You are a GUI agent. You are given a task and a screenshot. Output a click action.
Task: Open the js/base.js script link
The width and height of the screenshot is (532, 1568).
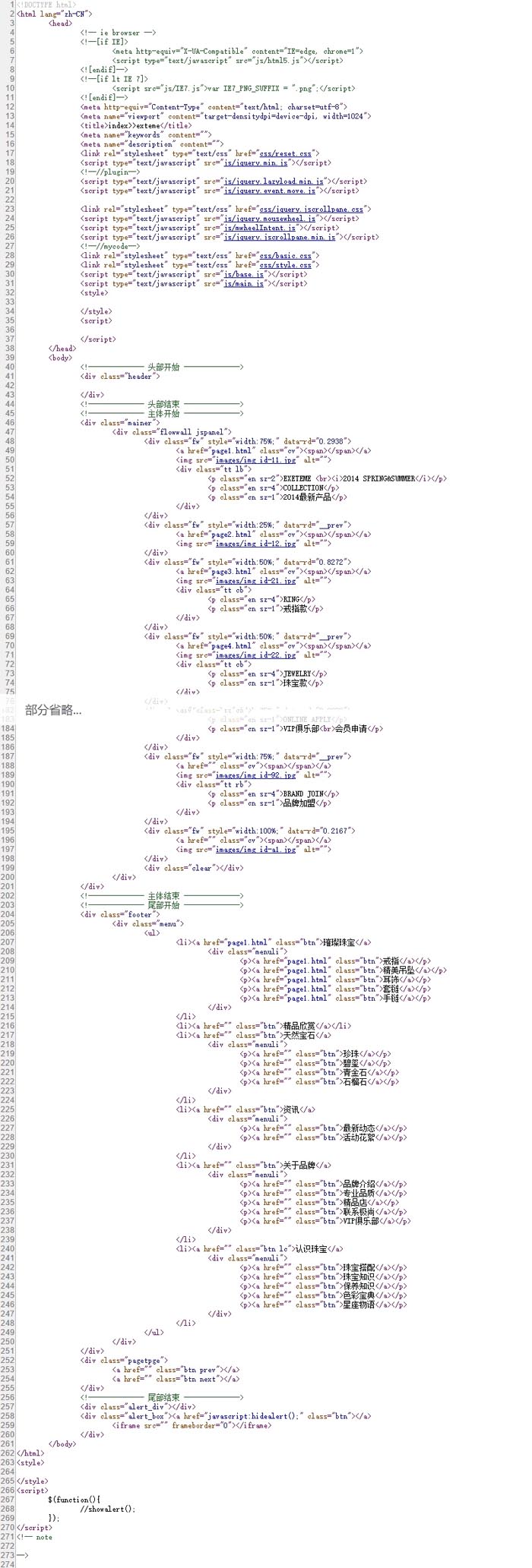pyautogui.click(x=244, y=274)
